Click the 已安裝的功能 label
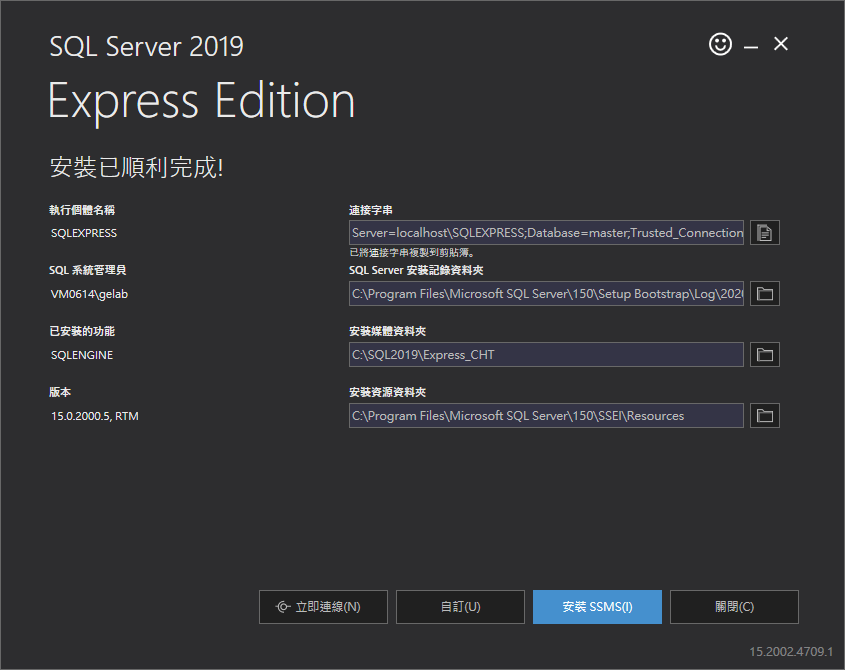The width and height of the screenshot is (845, 670). click(82, 331)
